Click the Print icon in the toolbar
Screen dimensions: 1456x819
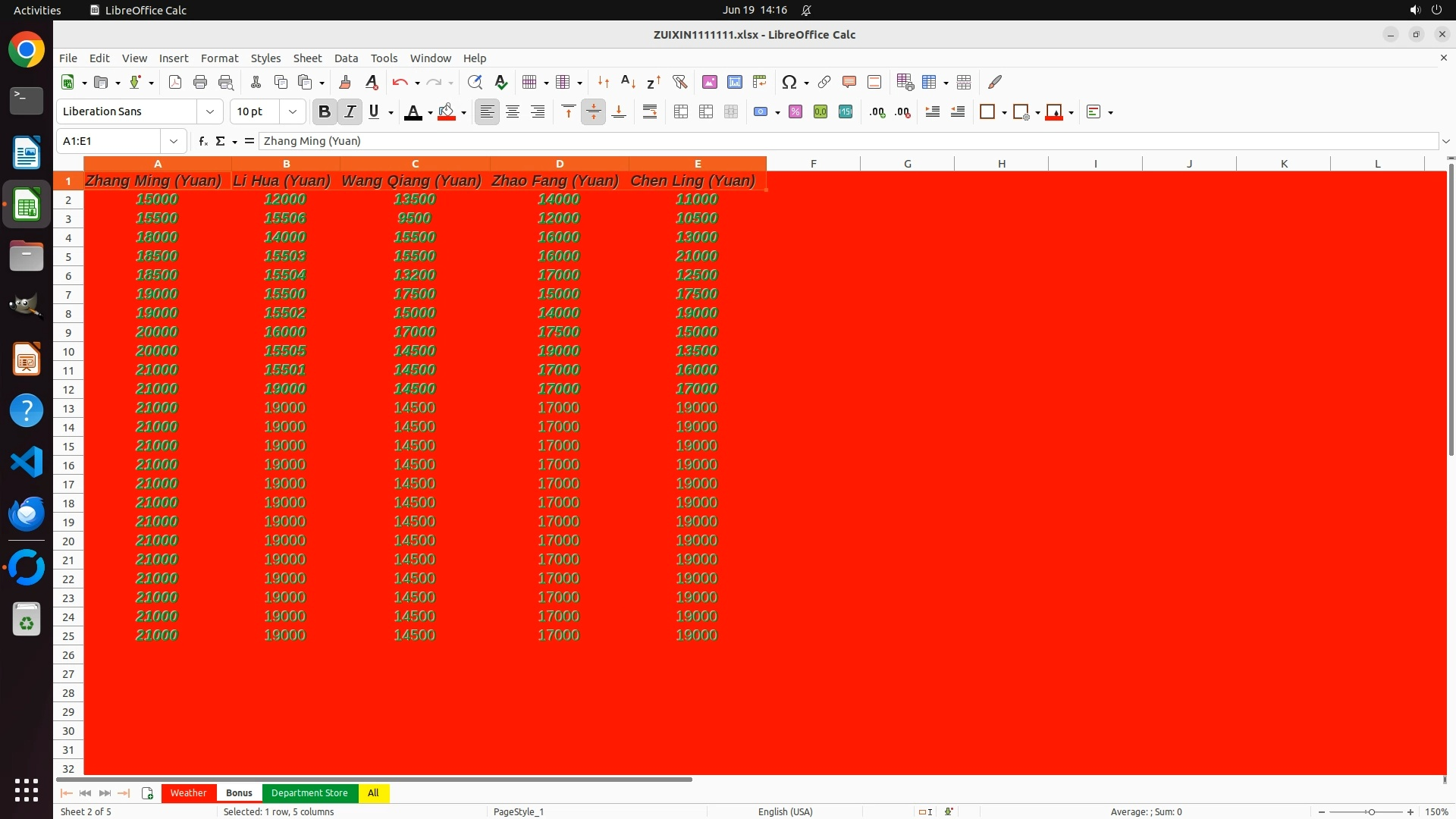click(200, 82)
